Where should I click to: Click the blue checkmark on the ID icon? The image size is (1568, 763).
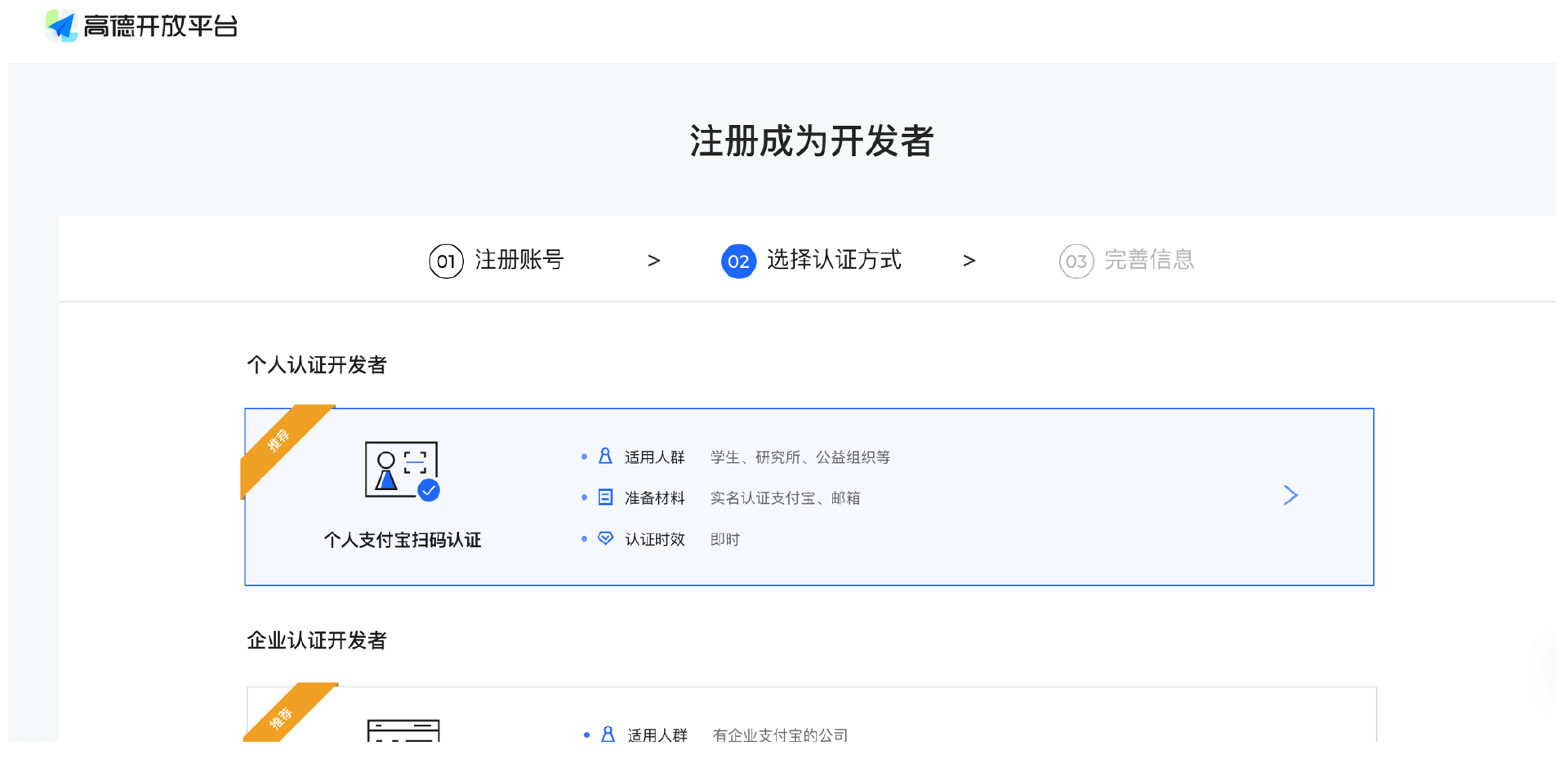pos(429,490)
